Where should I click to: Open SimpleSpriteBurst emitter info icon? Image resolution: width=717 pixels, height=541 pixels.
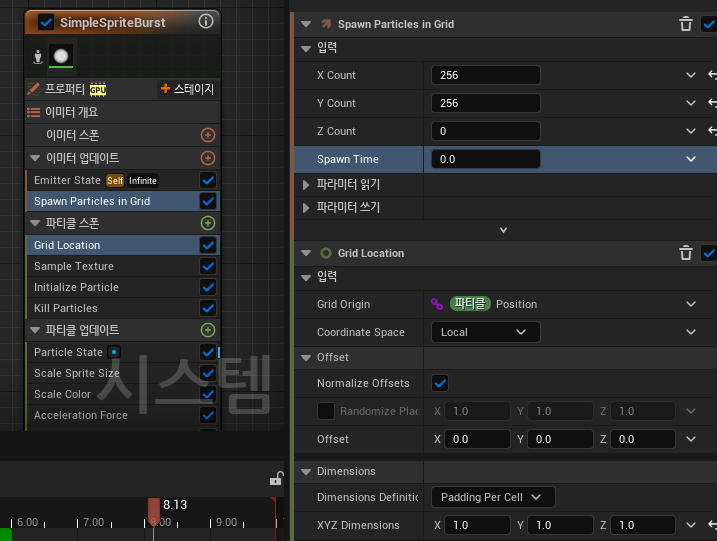[206, 21]
